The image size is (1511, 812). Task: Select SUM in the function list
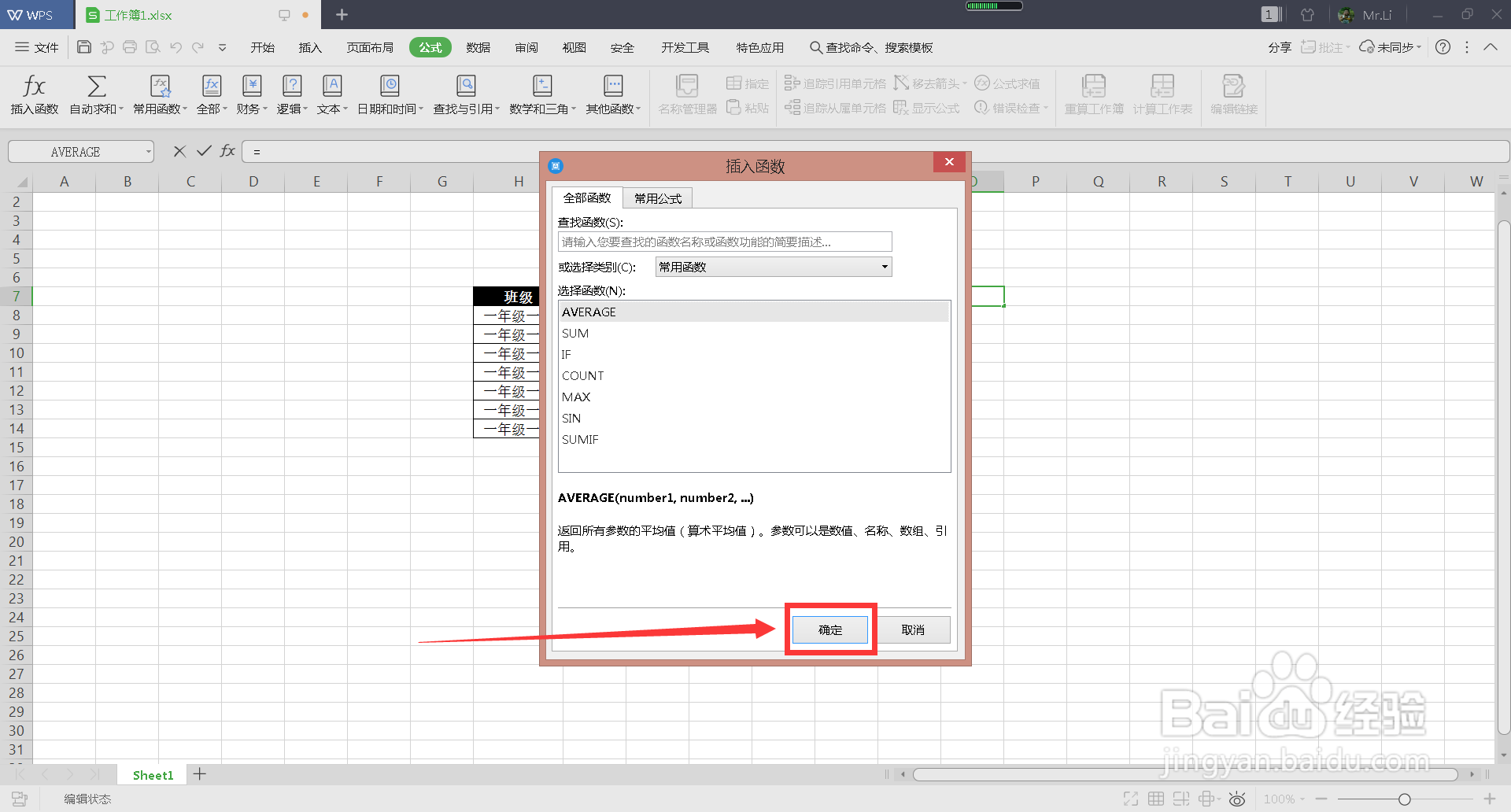point(754,334)
